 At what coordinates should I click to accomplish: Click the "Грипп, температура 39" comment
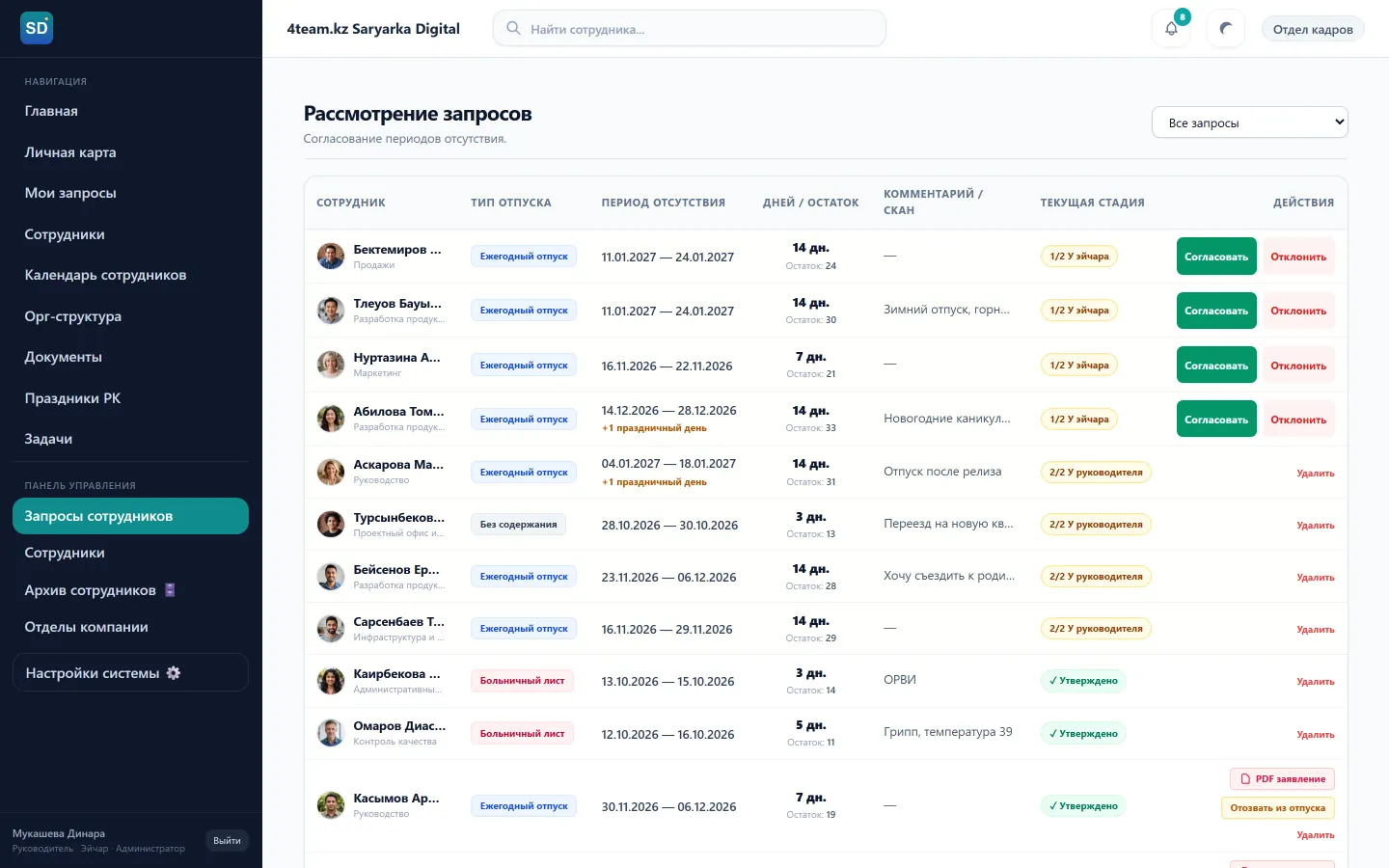point(948,732)
